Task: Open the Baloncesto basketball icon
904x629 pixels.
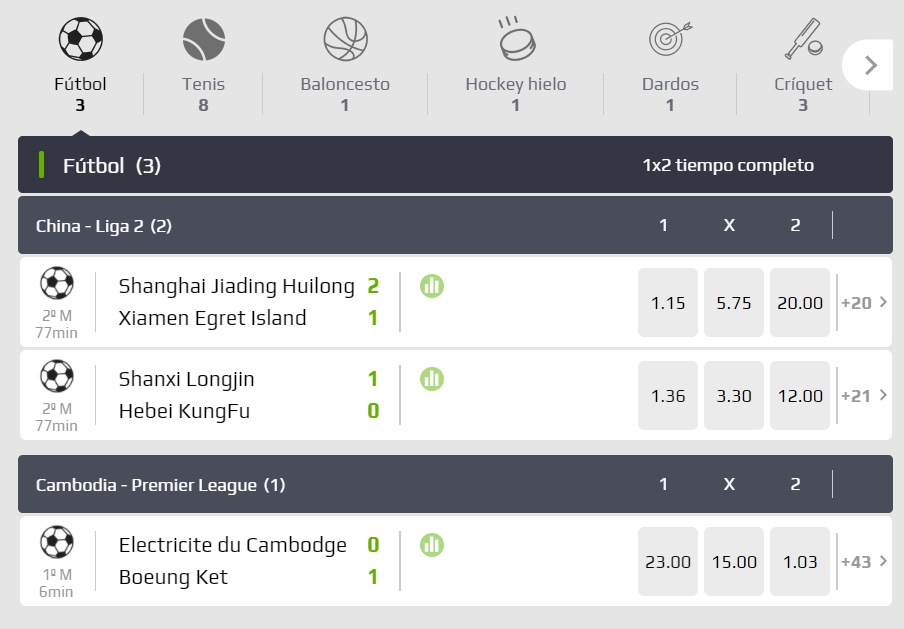Action: (x=345, y=39)
